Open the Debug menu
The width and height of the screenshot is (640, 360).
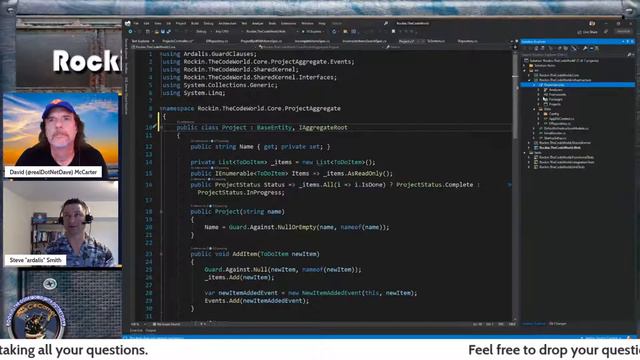[208, 23]
